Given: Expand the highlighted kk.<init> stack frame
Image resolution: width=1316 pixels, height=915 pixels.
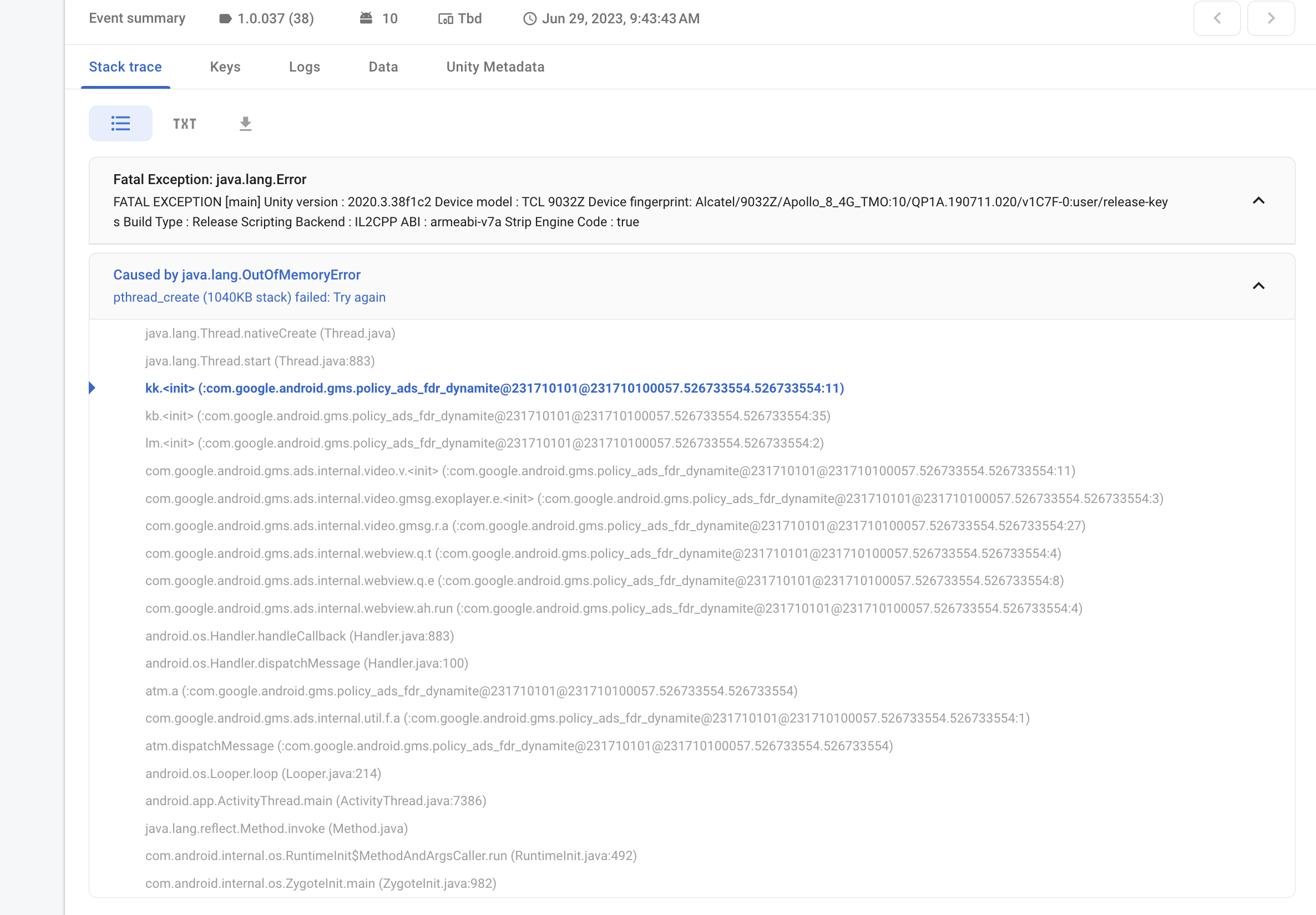Looking at the screenshot, I should click(x=92, y=388).
